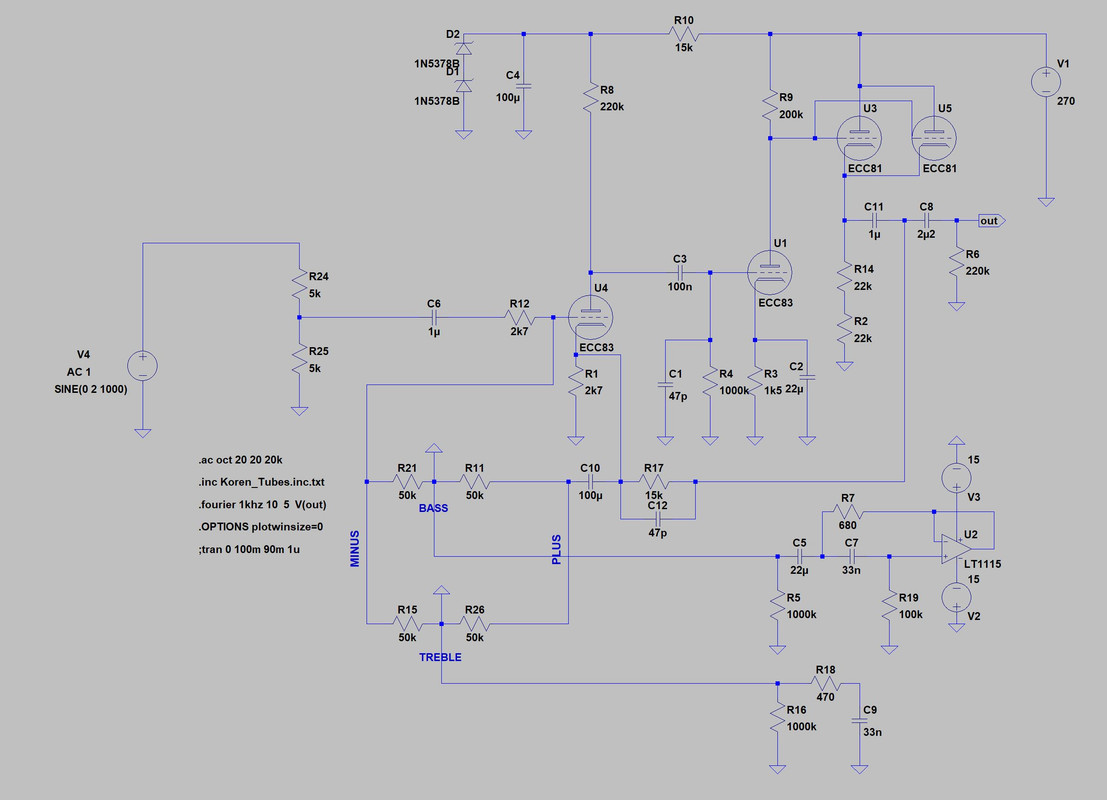Image resolution: width=1107 pixels, height=800 pixels.
Task: Click the R6 220k load resistor symbol
Action: [x=957, y=262]
